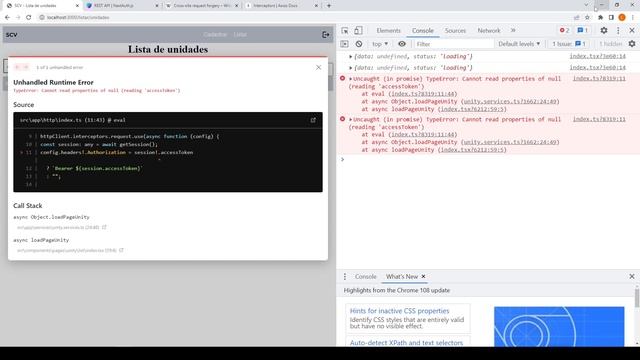Switch to Interceptors Axios Docs browser tab
The image size is (640, 360).
pos(282,6)
